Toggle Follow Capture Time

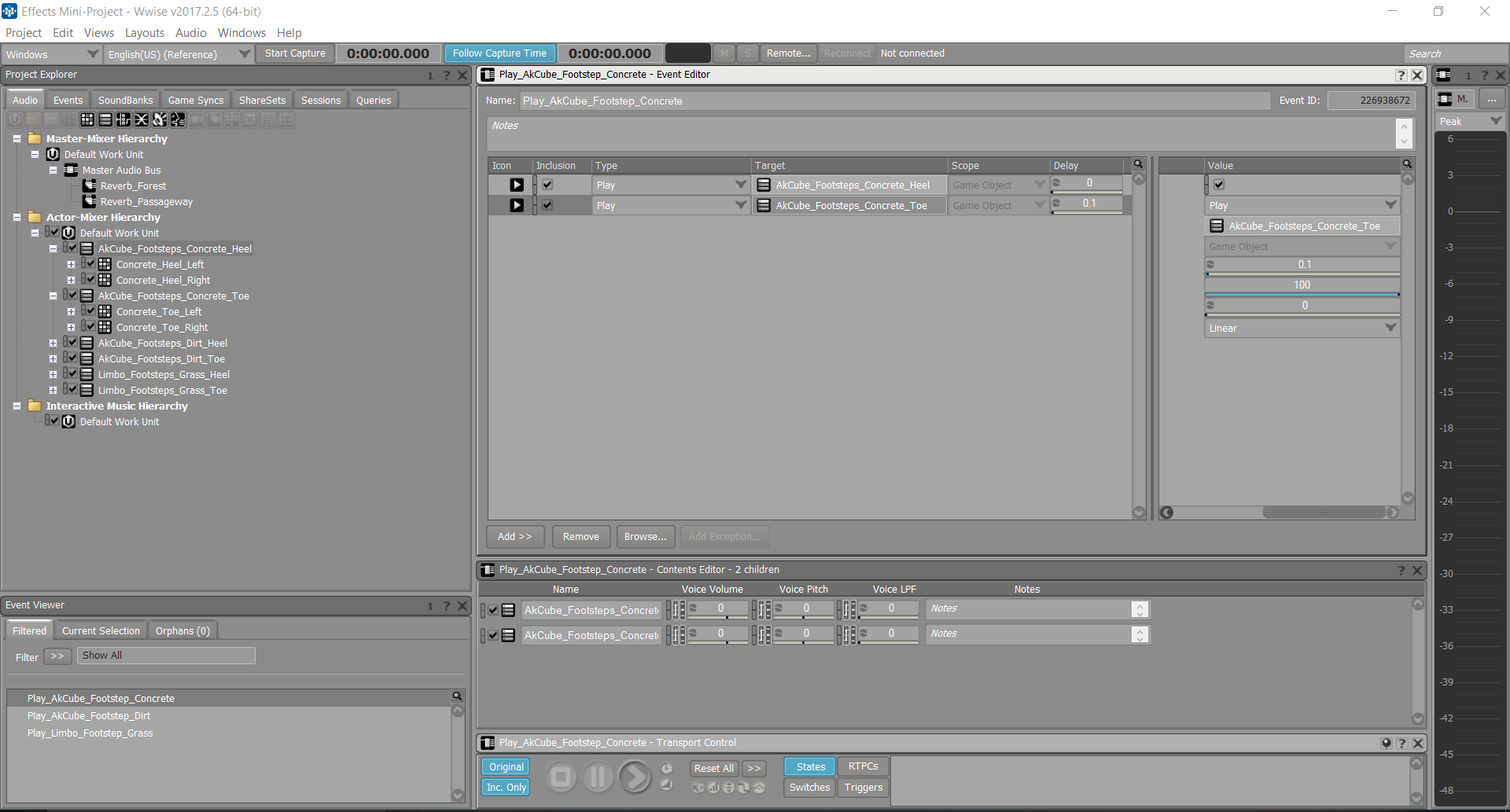tap(499, 53)
